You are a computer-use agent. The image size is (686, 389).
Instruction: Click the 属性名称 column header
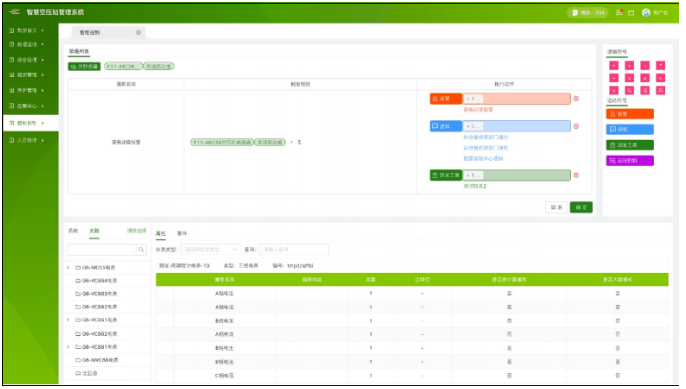[224, 280]
